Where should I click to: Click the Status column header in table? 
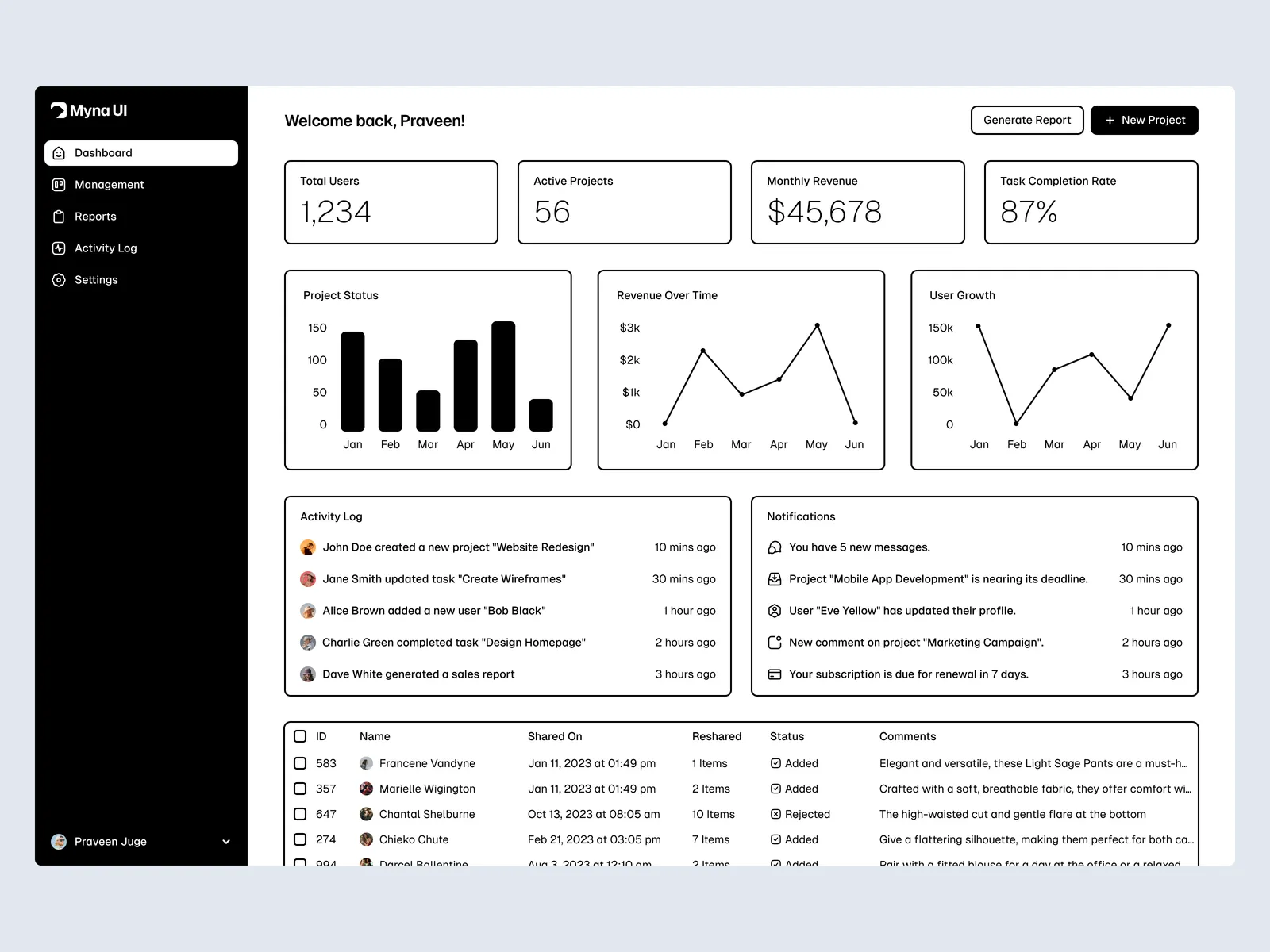[787, 736]
